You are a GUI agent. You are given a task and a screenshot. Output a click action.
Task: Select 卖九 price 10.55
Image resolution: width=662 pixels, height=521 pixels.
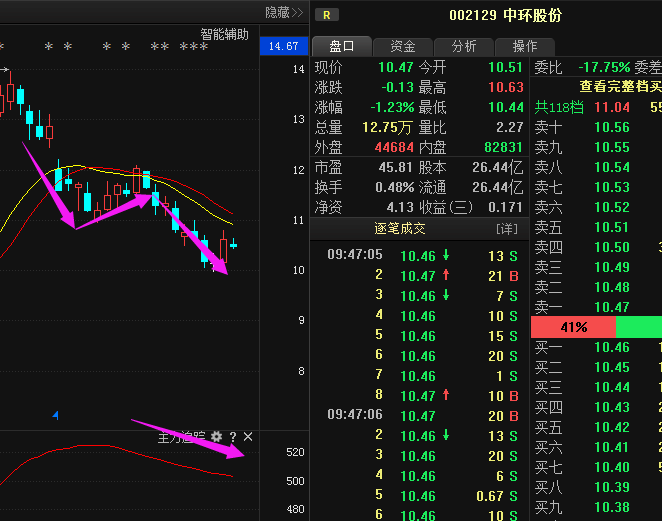(612, 147)
